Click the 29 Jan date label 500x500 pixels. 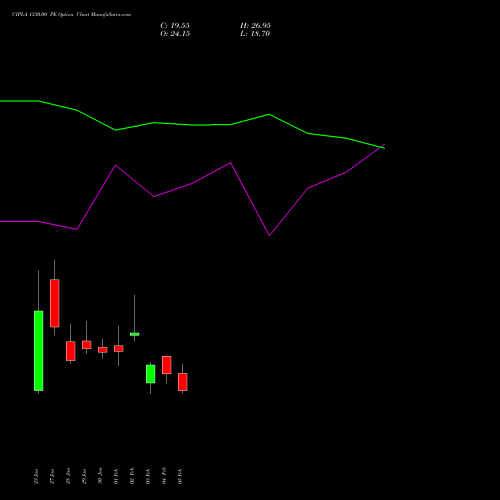[84, 476]
